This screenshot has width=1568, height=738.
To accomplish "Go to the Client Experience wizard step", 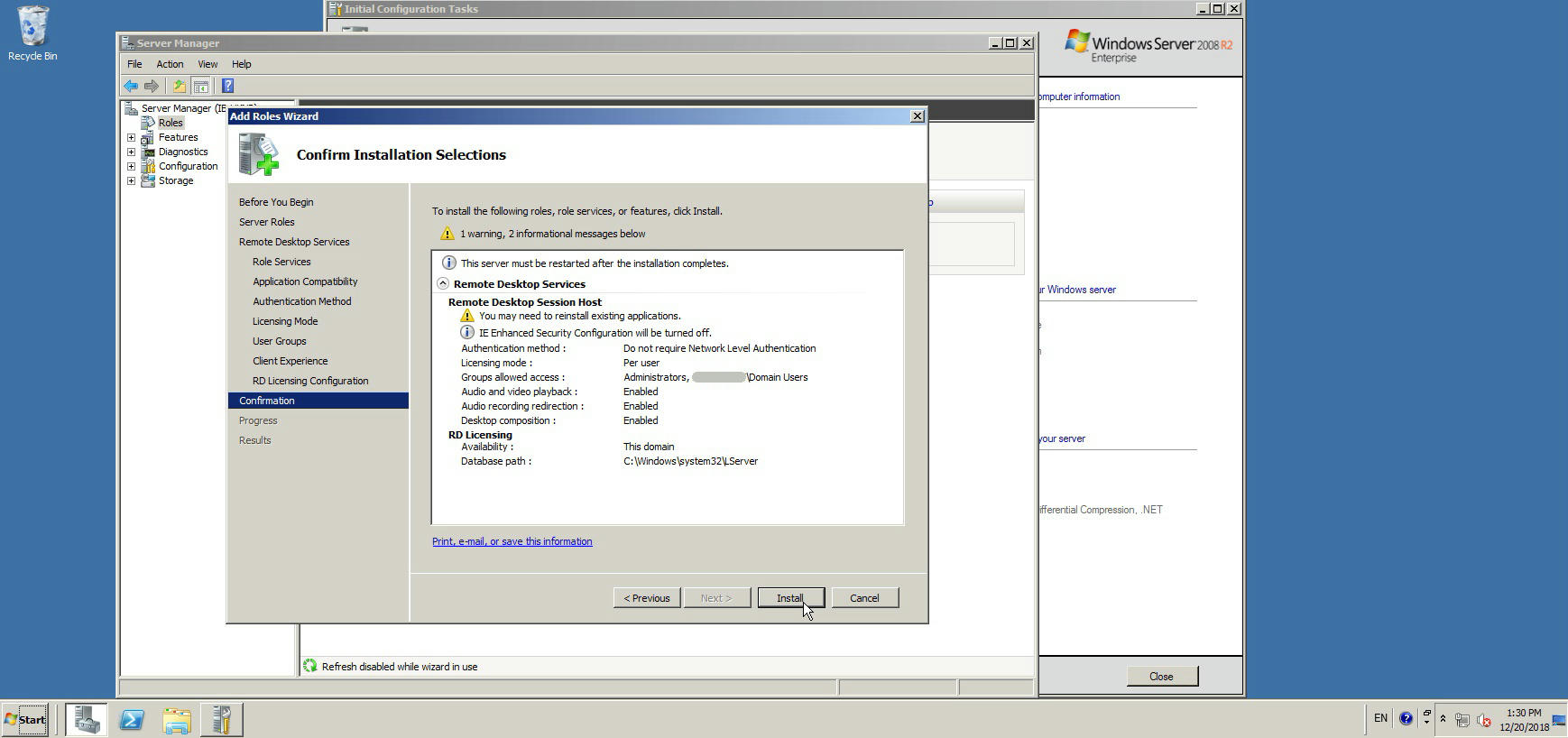I will click(291, 361).
